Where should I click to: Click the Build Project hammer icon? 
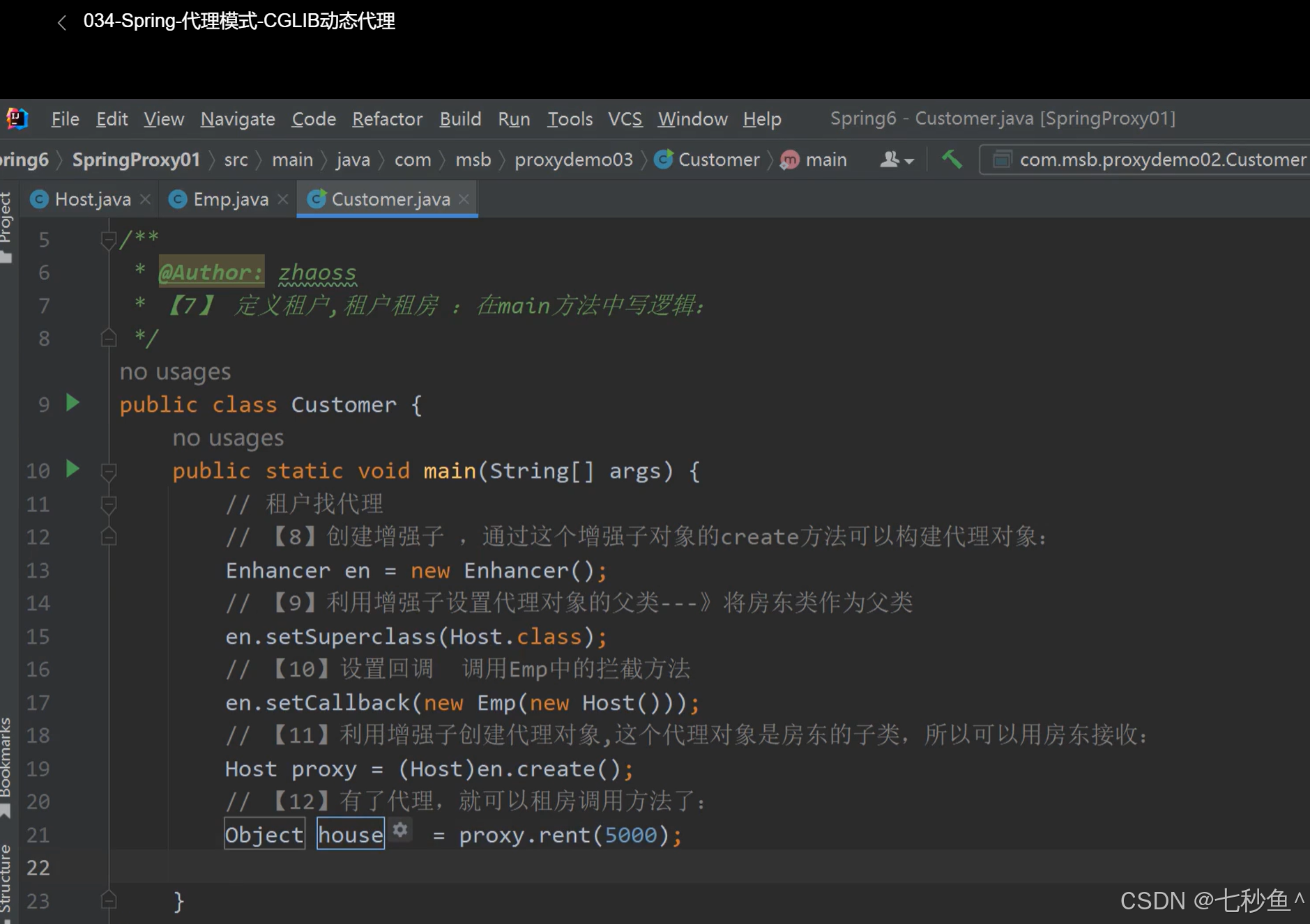pos(952,159)
